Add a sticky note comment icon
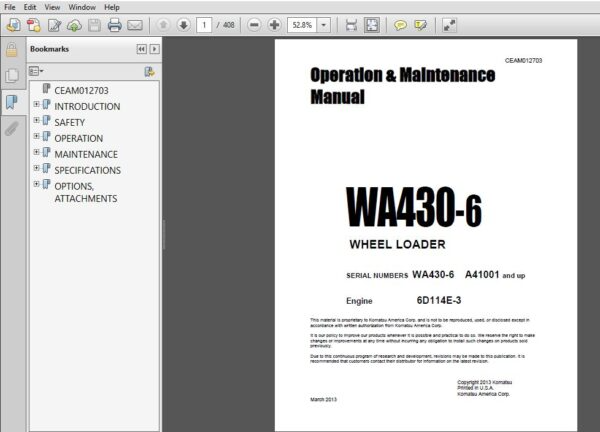This screenshot has width=600, height=432. (x=400, y=25)
